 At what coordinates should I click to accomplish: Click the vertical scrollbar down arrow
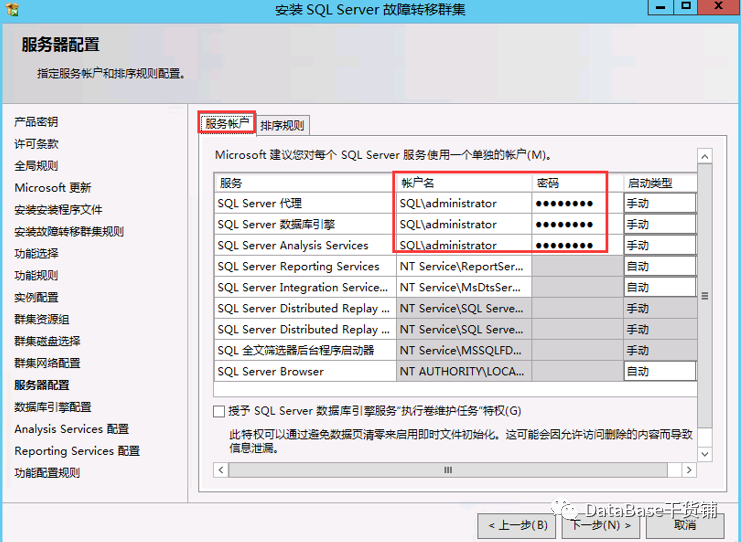pyautogui.click(x=705, y=454)
